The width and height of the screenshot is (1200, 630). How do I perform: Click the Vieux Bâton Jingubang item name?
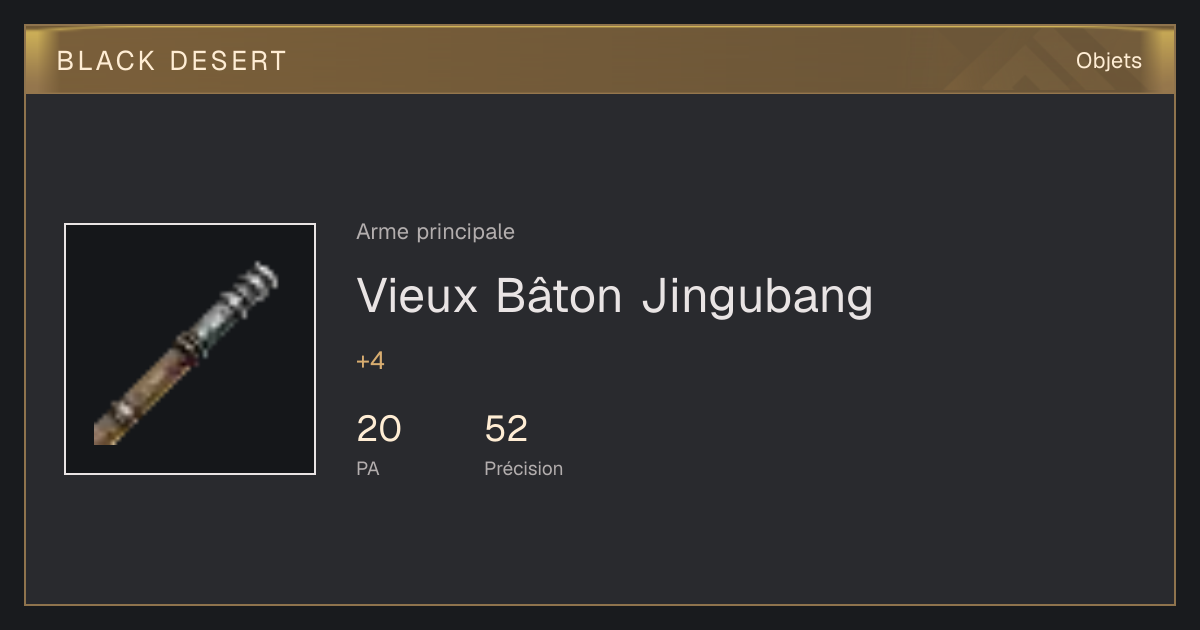615,296
